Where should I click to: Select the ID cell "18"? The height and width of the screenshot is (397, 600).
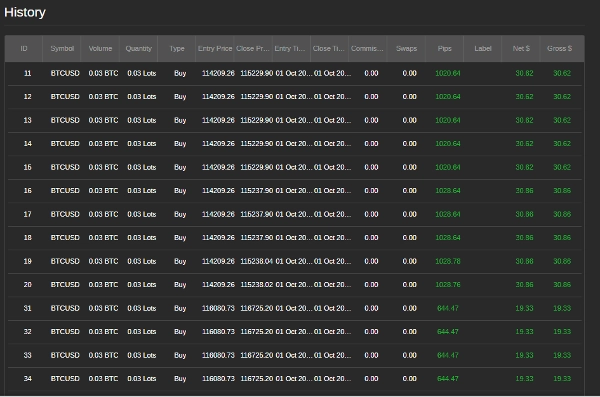(x=28, y=238)
